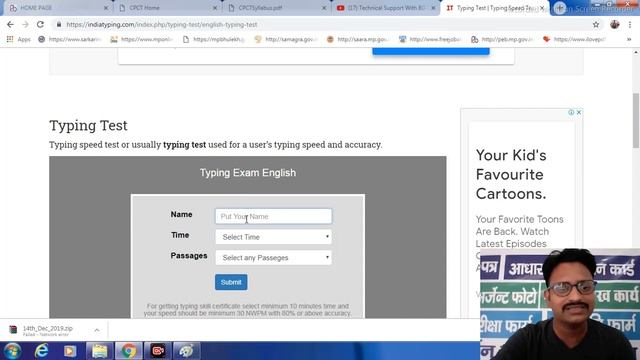Close the CPCTSyllabus.pdf tab
Screen dimensions: 640x360
click(x=324, y=8)
